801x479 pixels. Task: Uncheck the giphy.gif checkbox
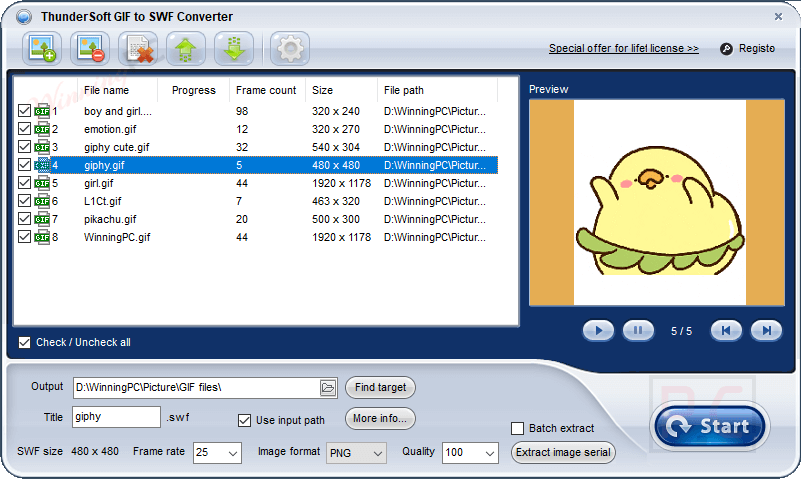coord(24,164)
